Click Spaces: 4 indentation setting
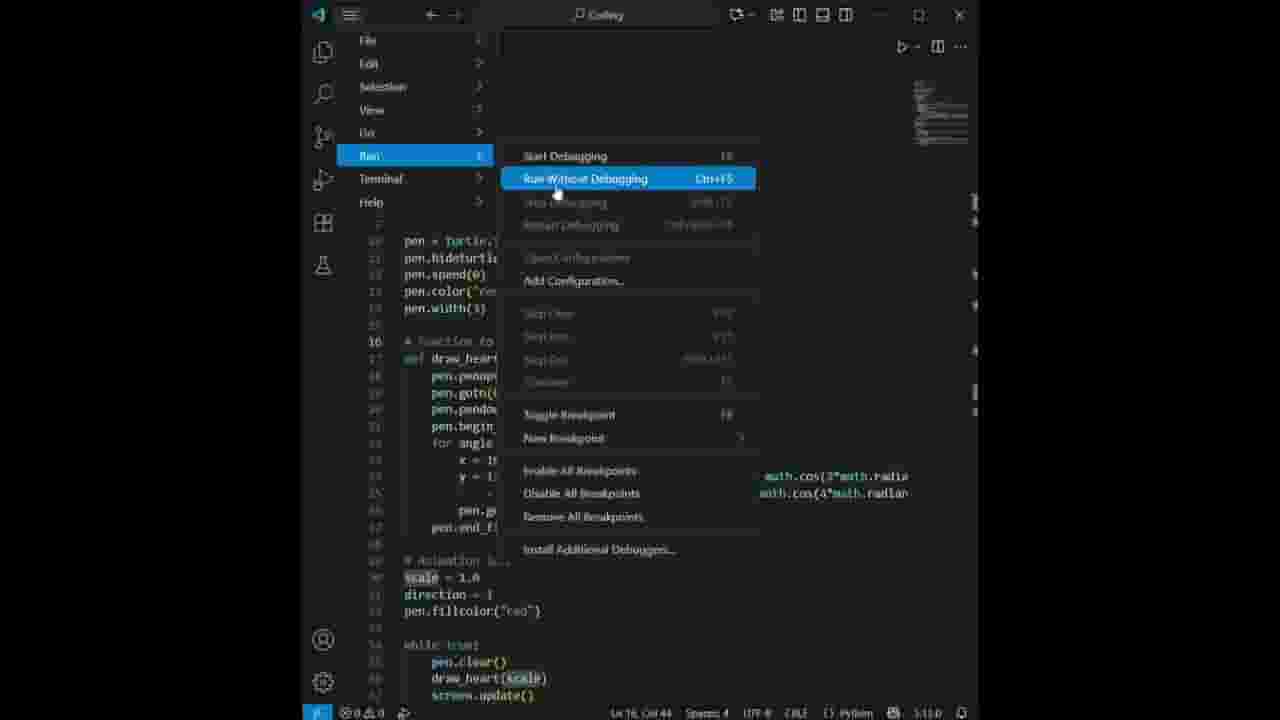 (707, 713)
